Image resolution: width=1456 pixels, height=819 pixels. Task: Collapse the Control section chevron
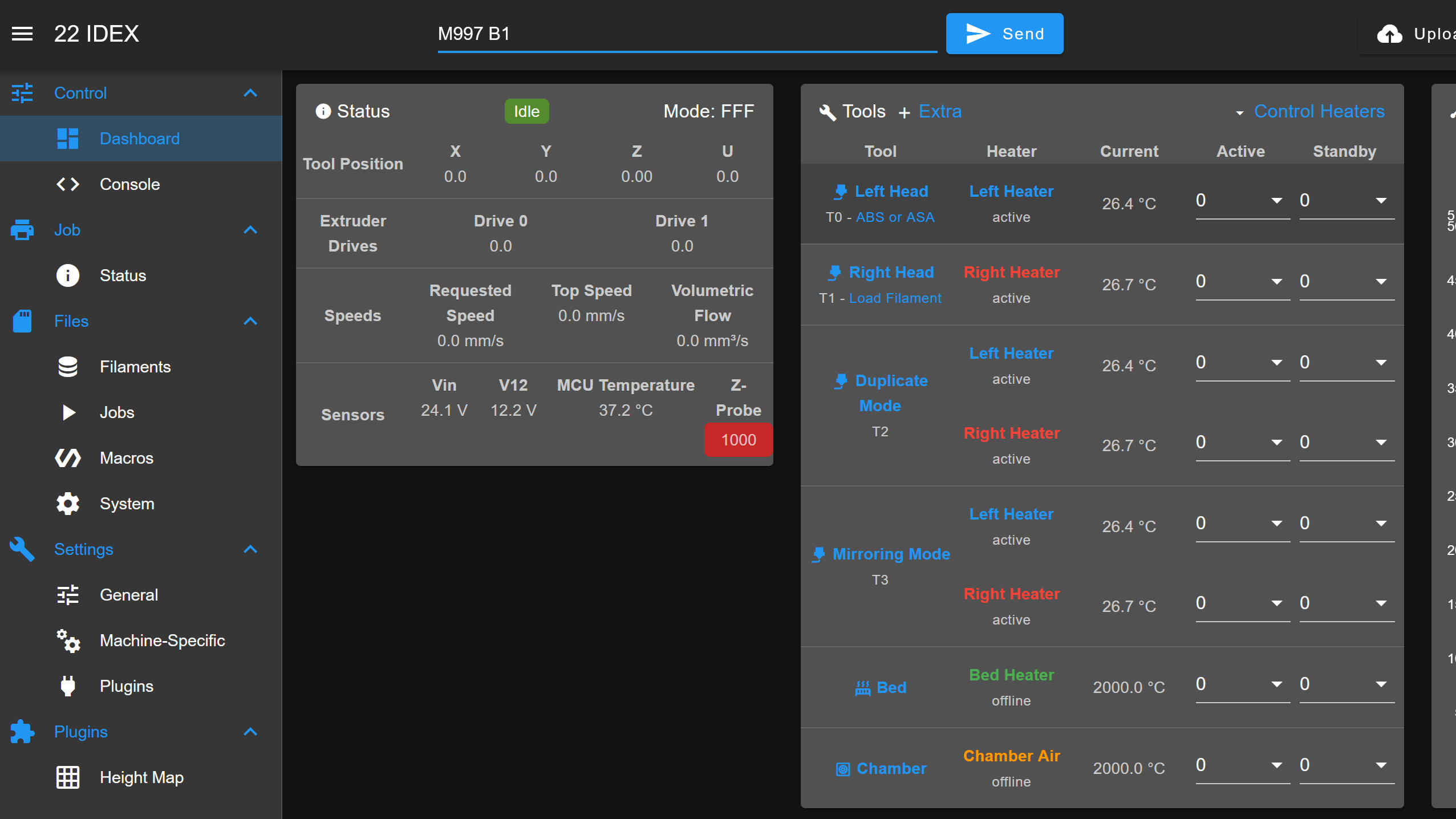[x=250, y=93]
